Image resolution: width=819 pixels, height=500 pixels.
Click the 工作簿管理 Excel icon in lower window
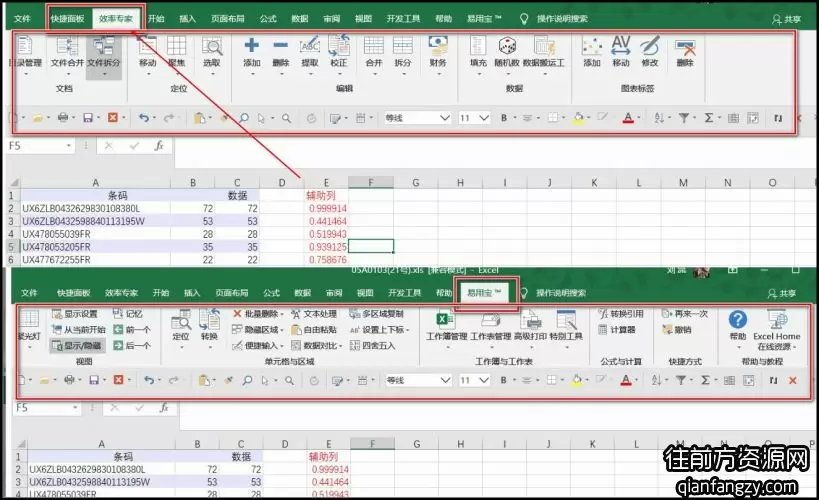tap(446, 320)
